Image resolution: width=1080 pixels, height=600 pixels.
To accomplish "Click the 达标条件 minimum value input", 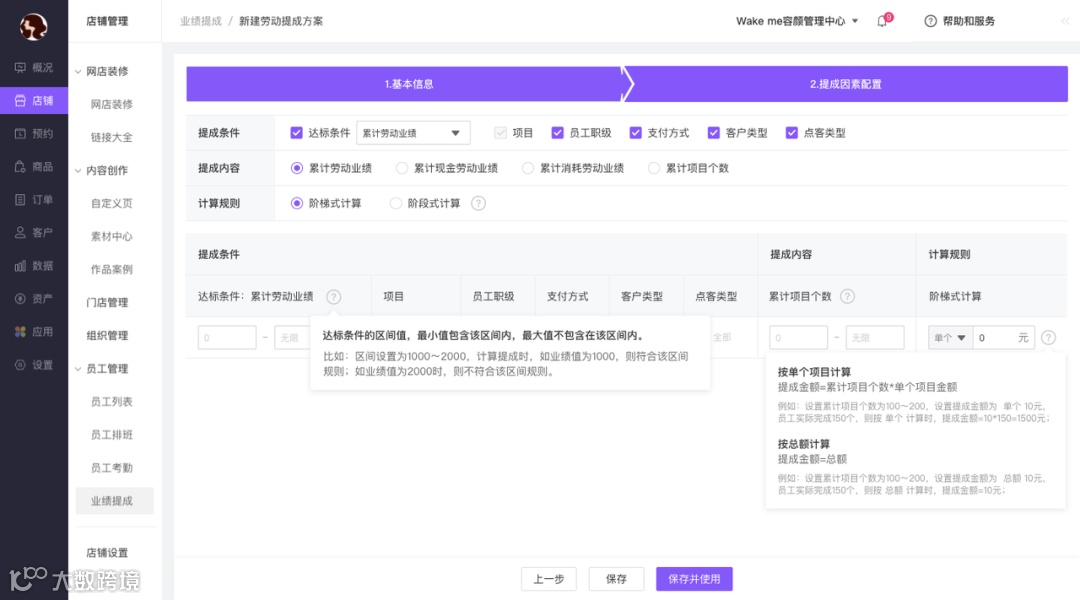I will 227,338.
